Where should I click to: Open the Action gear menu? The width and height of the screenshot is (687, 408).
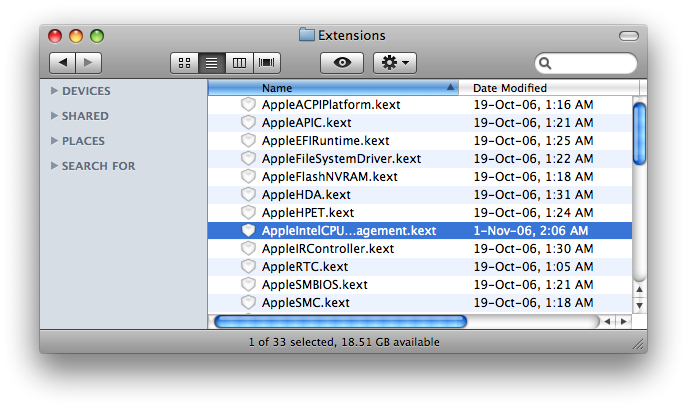395,63
